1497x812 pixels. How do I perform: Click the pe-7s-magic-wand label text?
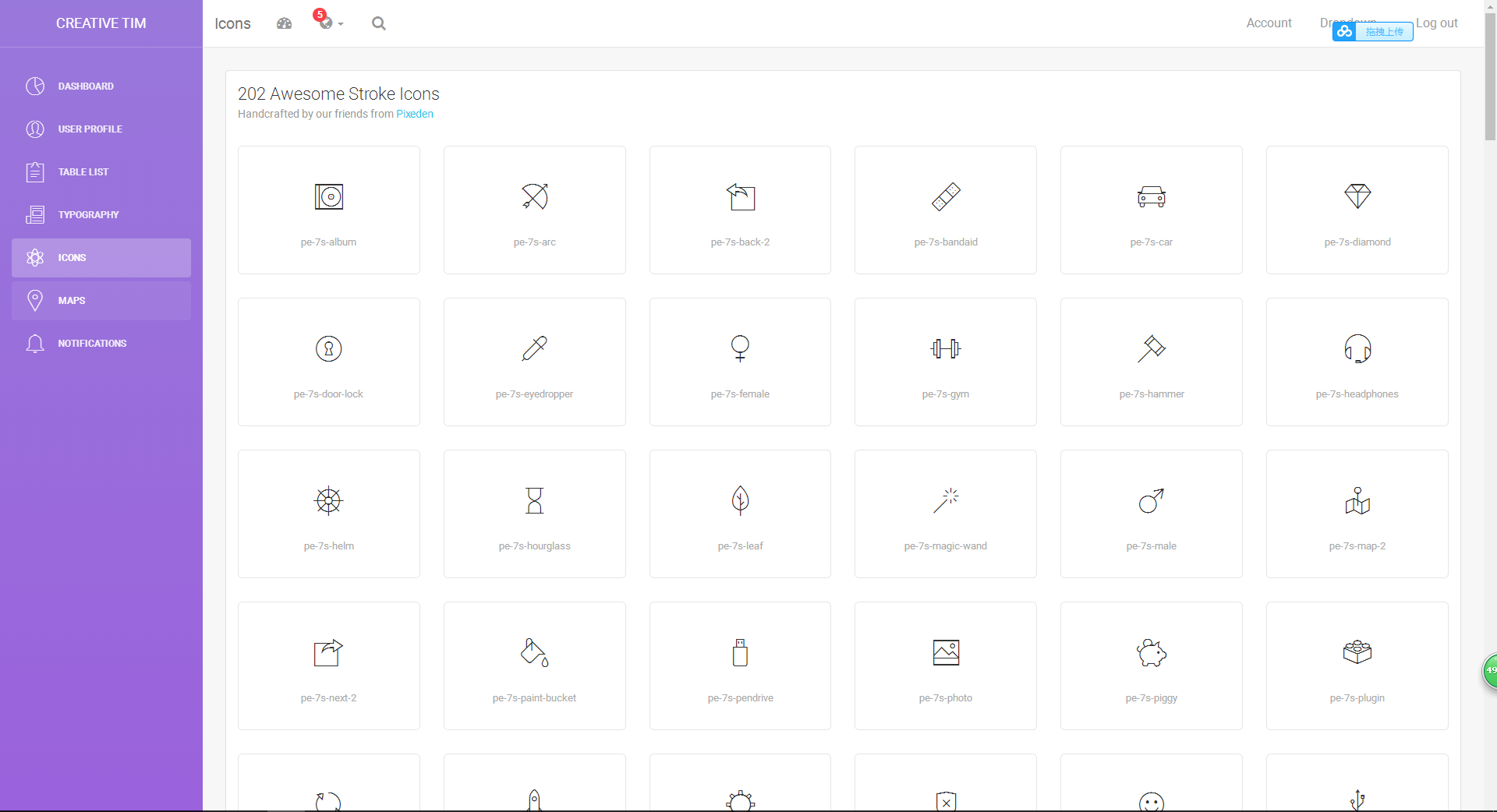coord(946,546)
